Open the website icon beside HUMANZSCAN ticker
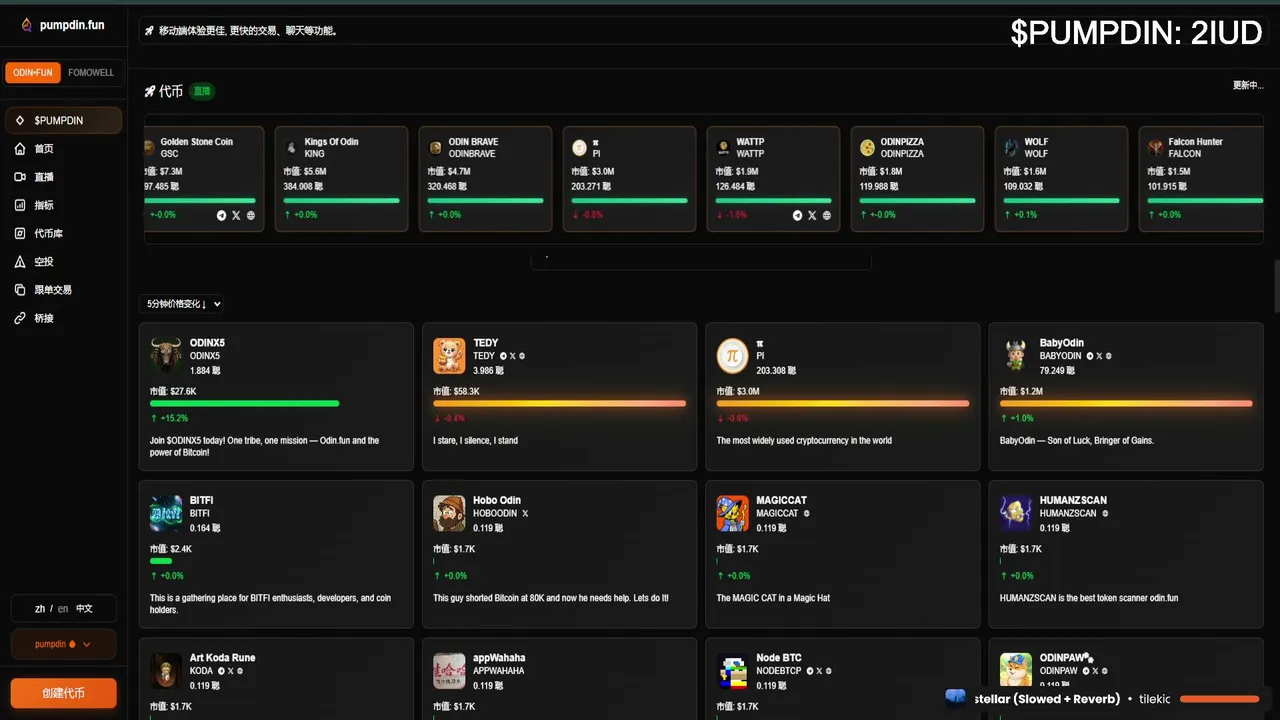The width and height of the screenshot is (1280, 720). click(x=1105, y=513)
